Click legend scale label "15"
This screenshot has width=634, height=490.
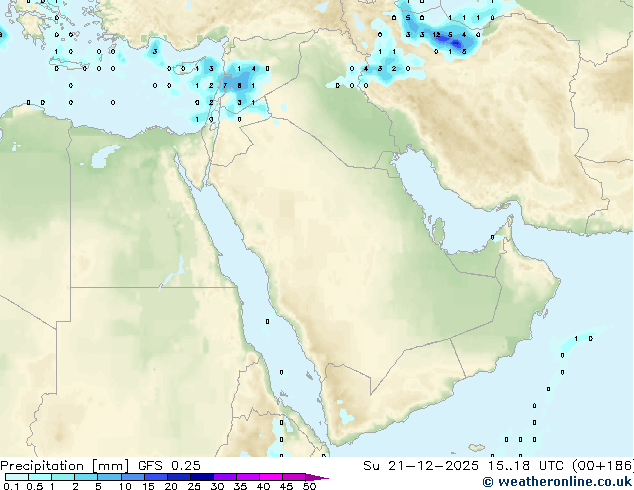click(148, 486)
